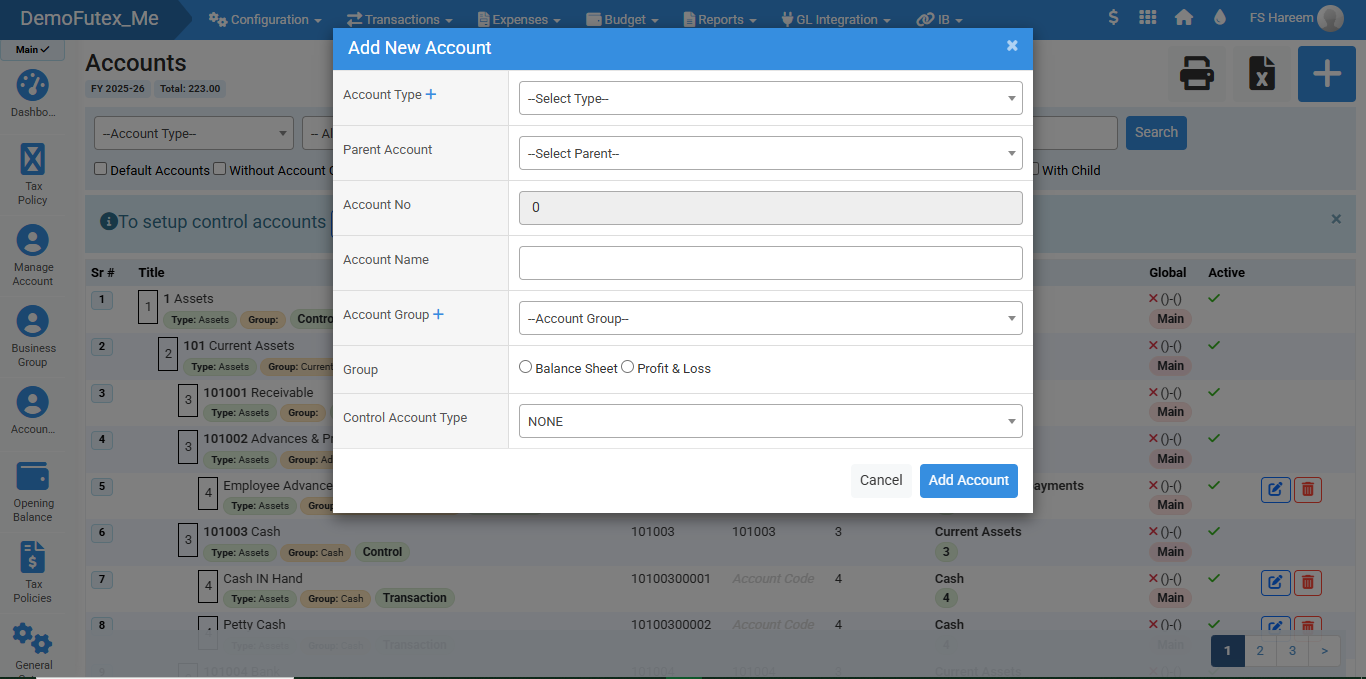Click the Account Name text field
Image resolution: width=1366 pixels, height=679 pixels.
tap(770, 263)
